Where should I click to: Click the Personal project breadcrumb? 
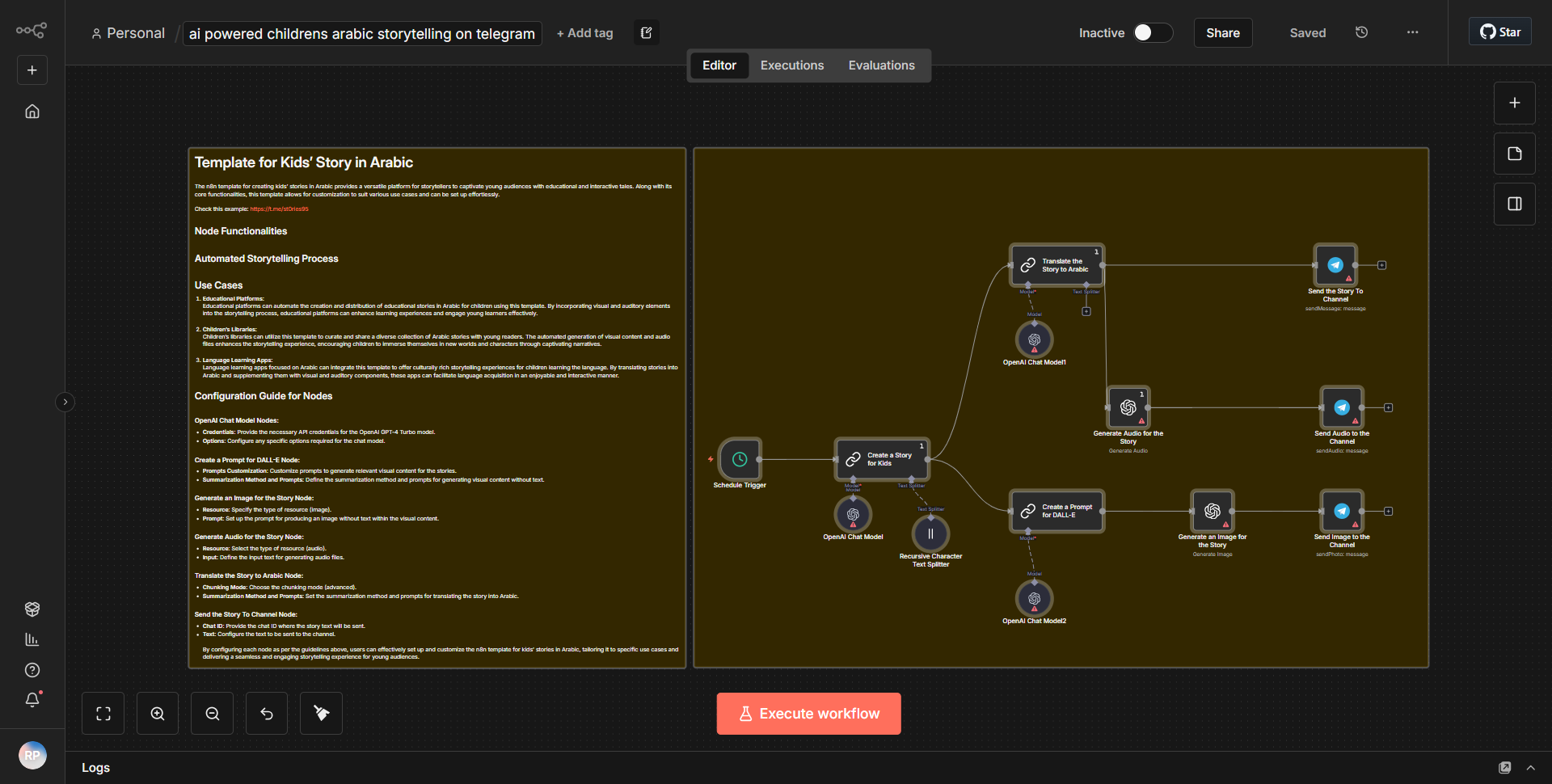click(128, 33)
